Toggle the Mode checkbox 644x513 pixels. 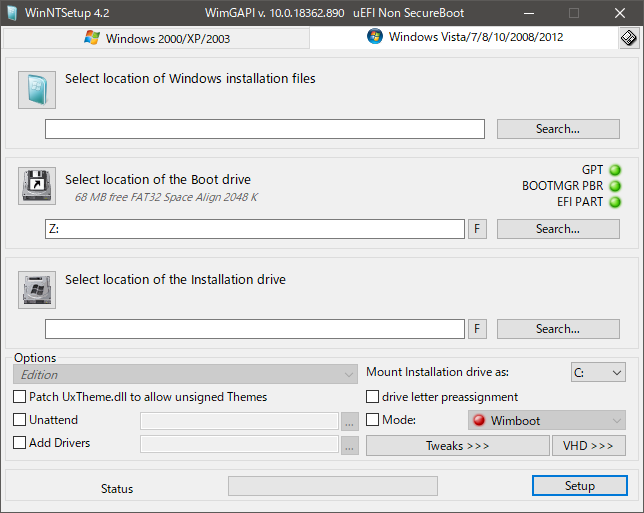coord(372,420)
